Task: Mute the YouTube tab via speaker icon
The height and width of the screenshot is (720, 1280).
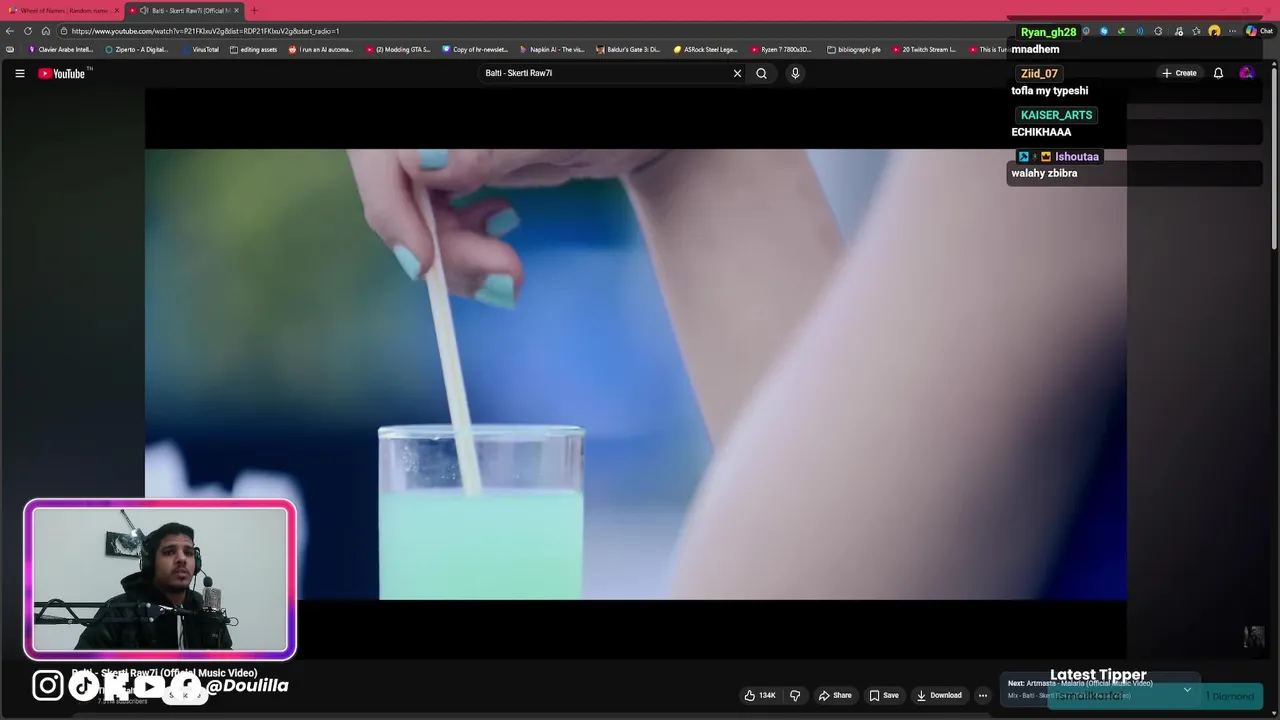Action: pyautogui.click(x=144, y=10)
